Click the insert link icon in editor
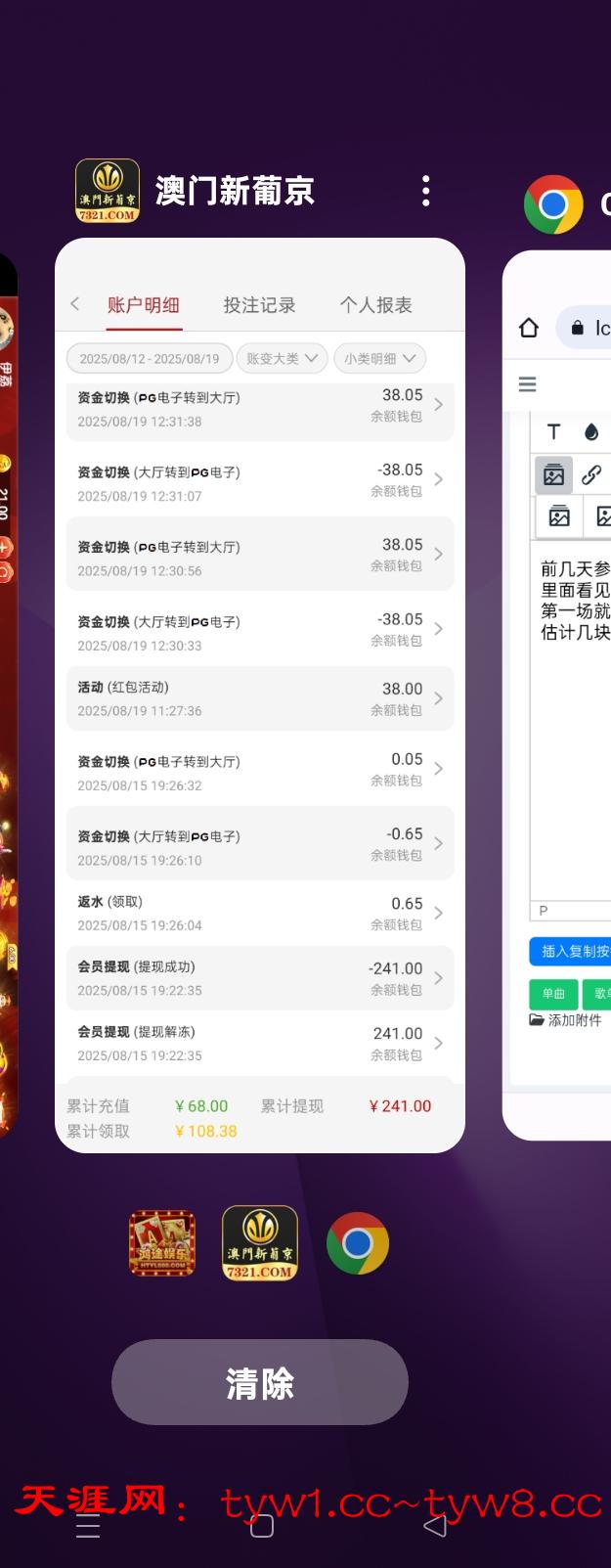611x1568 pixels. point(591,475)
